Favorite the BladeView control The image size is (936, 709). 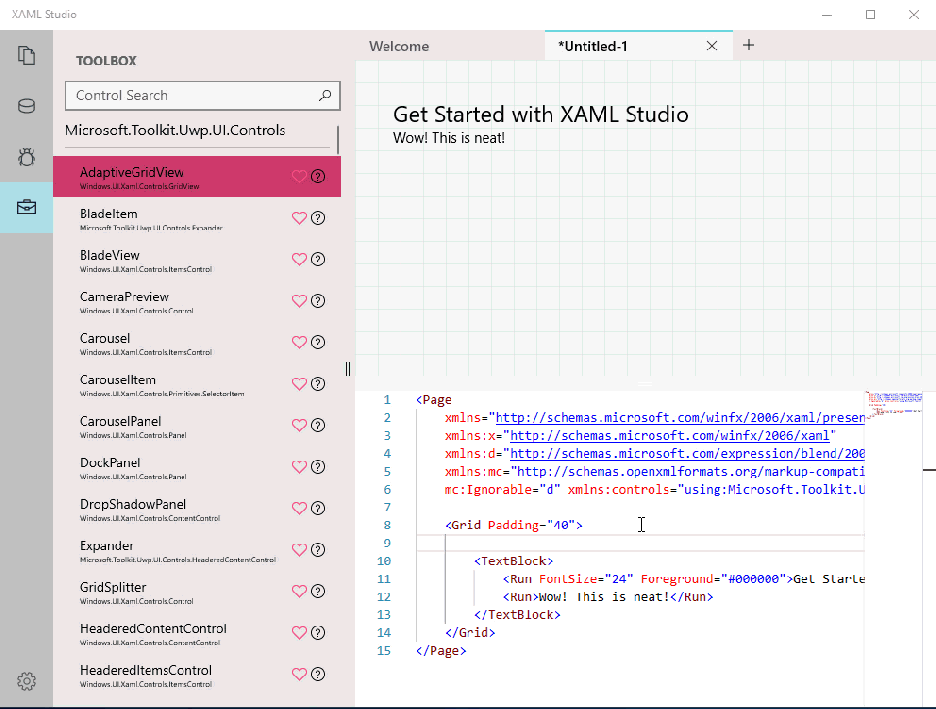click(x=298, y=258)
